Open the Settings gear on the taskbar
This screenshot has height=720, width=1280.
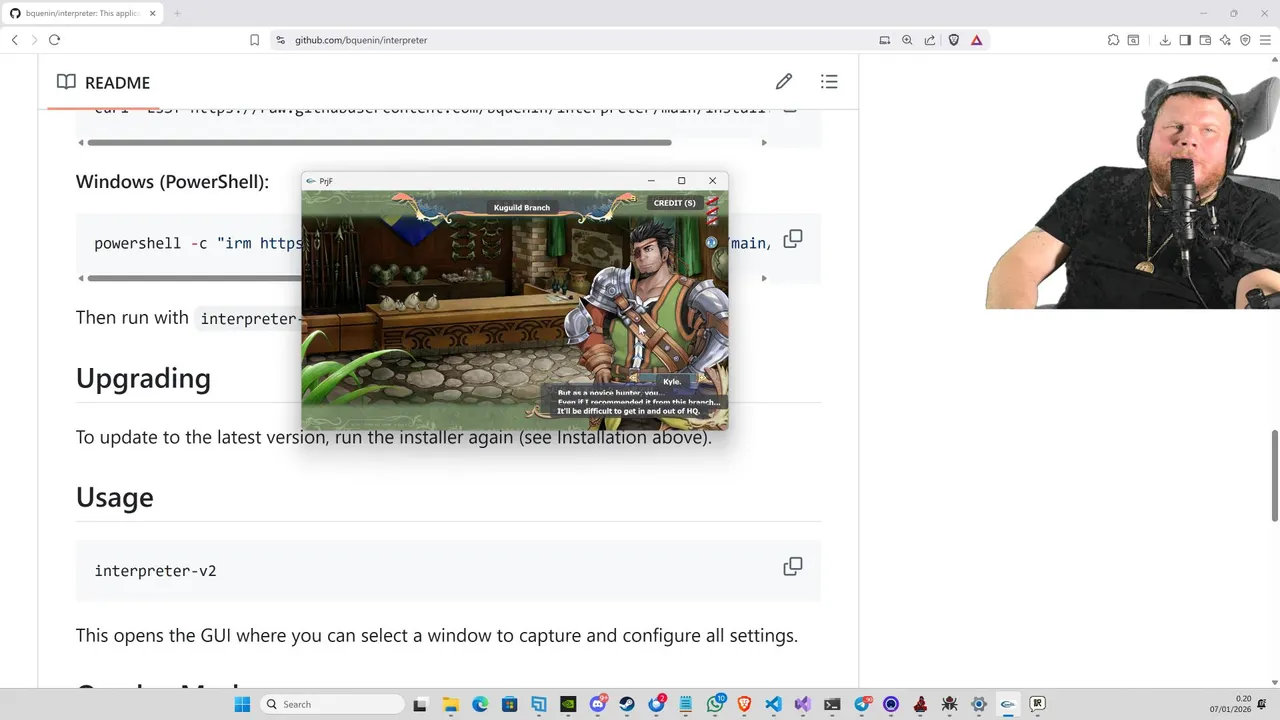tap(979, 704)
